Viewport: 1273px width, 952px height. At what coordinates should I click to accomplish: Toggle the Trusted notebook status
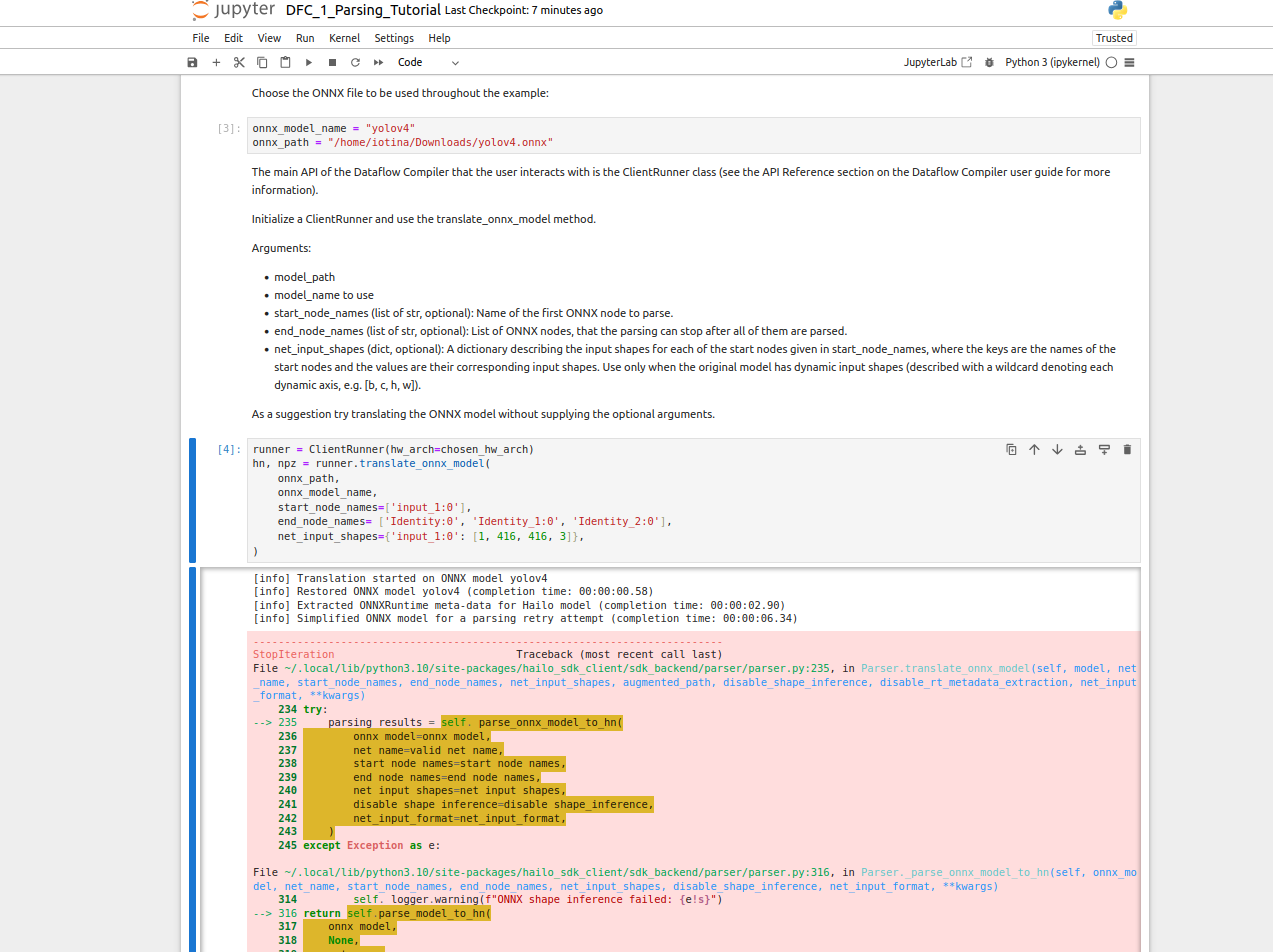coord(1114,38)
